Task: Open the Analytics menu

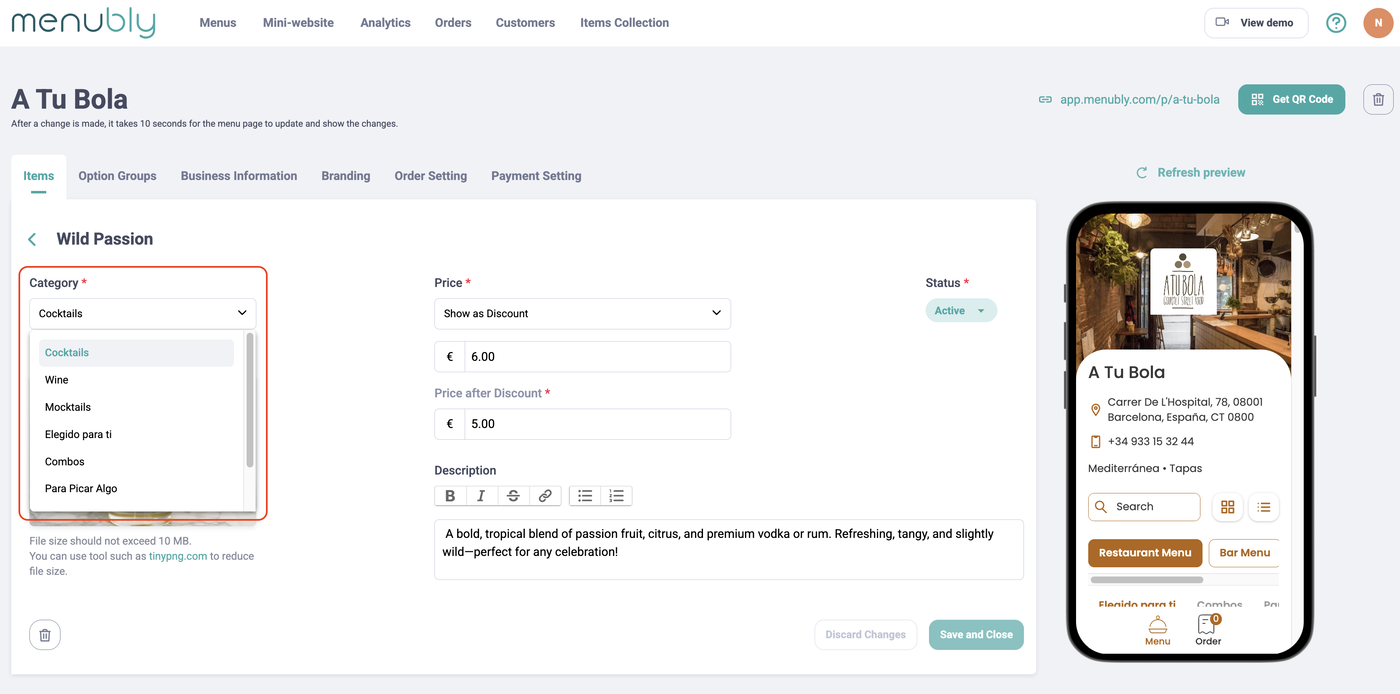Action: [x=385, y=23]
